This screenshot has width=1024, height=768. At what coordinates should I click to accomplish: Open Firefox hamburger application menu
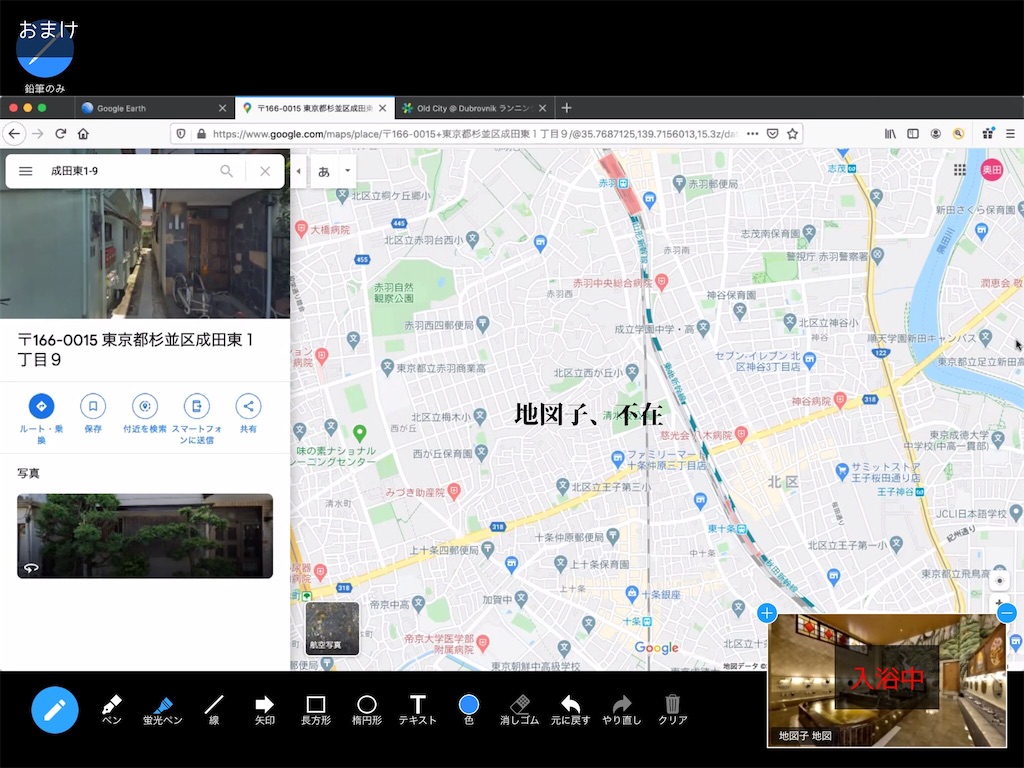tap(1010, 134)
